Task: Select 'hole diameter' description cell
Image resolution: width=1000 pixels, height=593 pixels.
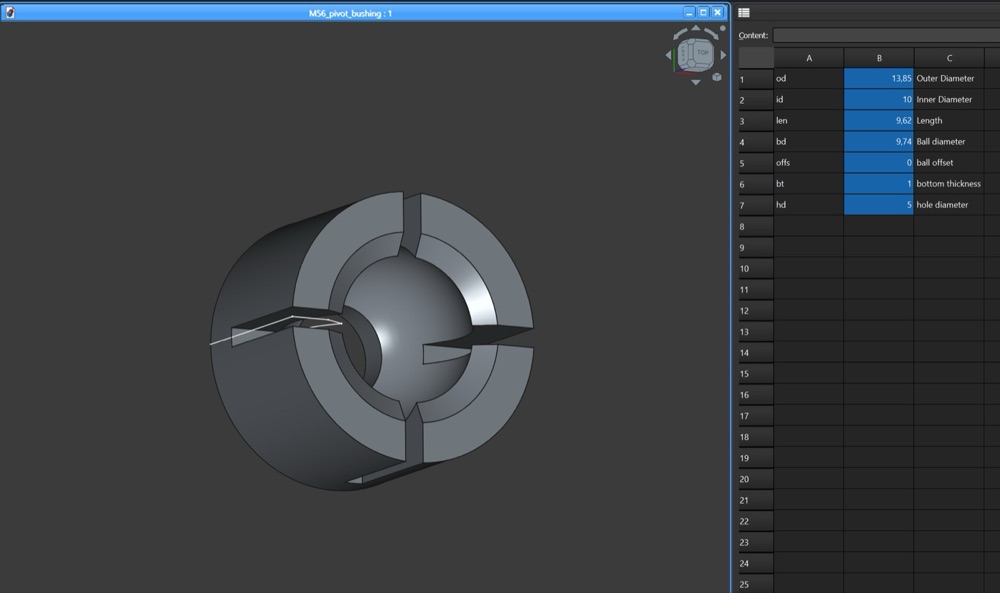Action: coord(949,205)
